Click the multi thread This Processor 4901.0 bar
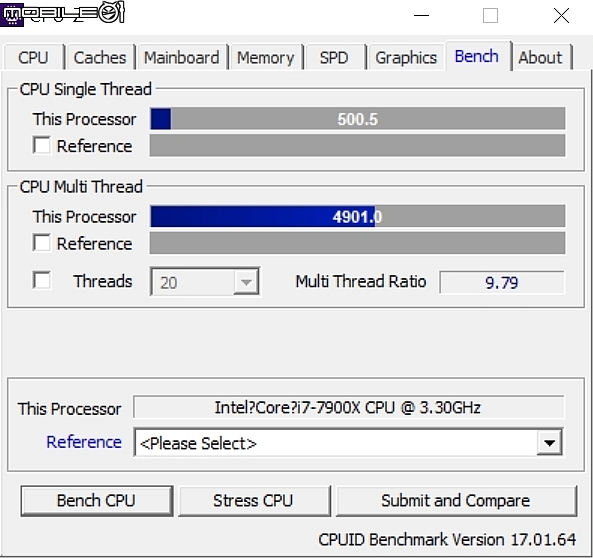Image resolution: width=593 pixels, height=558 pixels. tap(358, 216)
